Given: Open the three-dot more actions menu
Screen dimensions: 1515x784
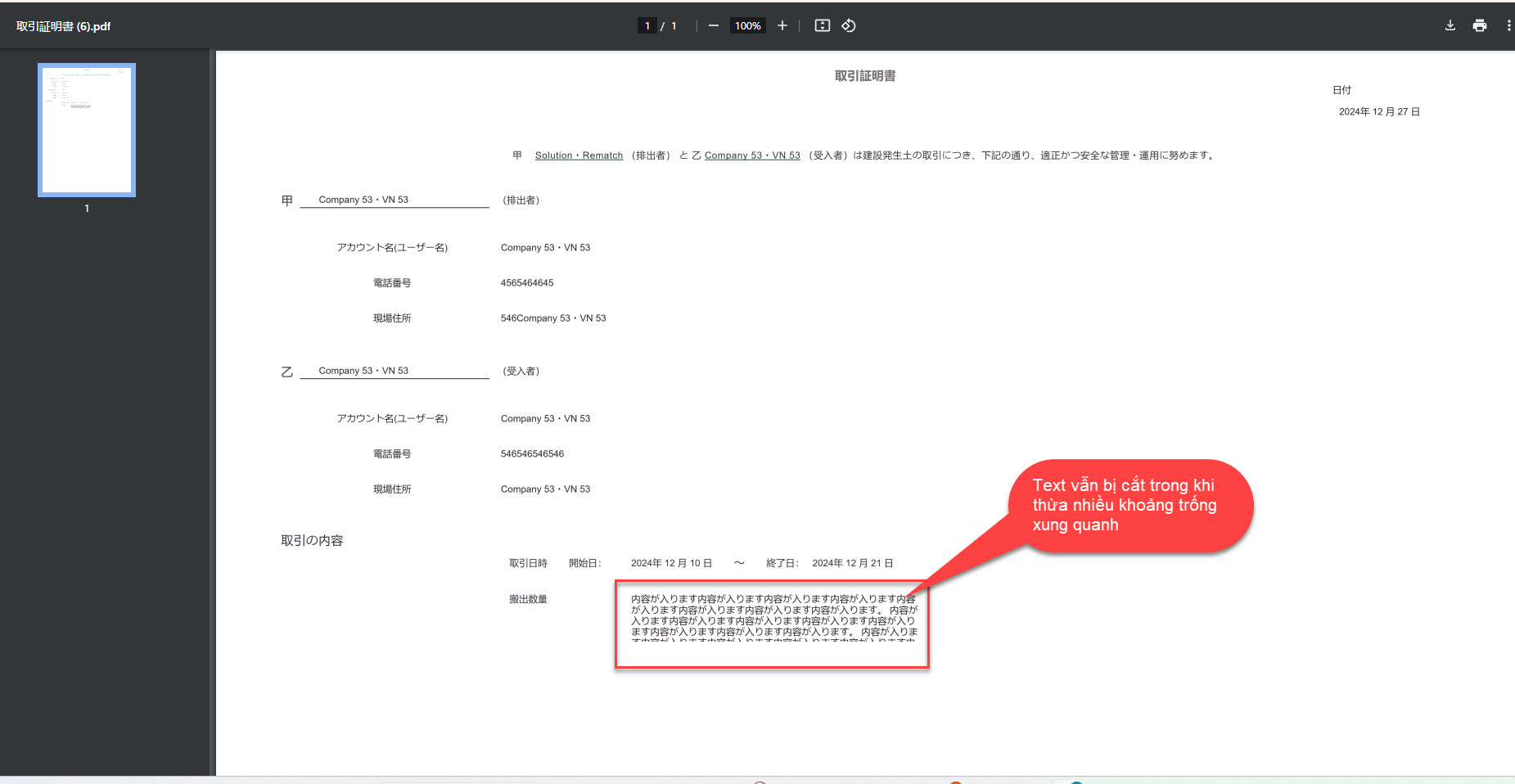Looking at the screenshot, I should click(1508, 26).
